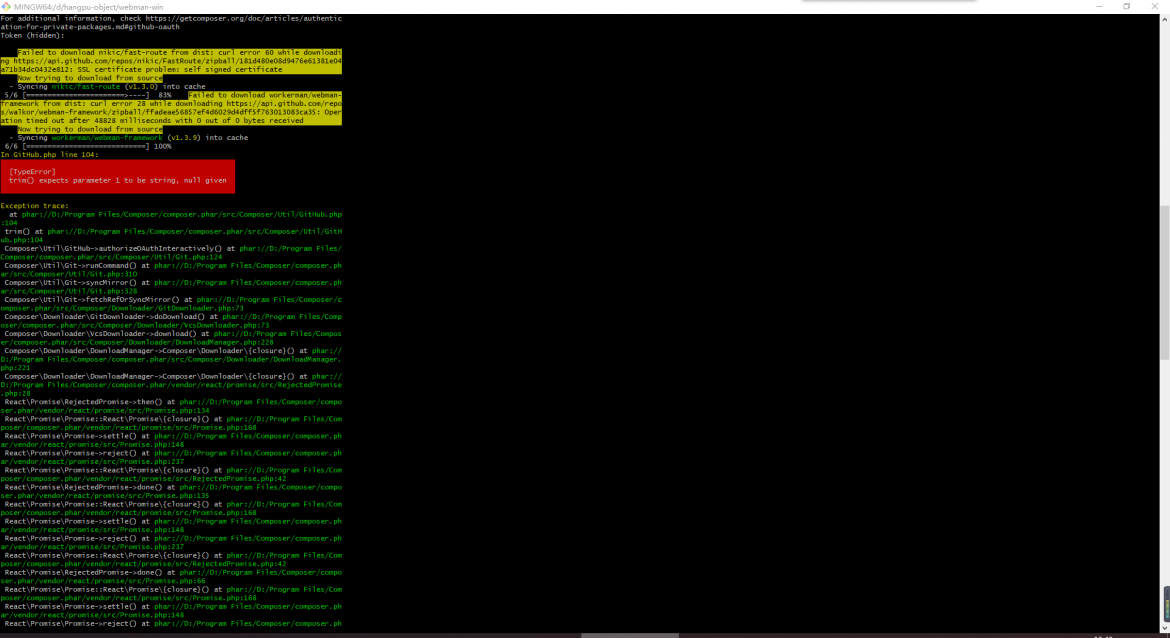Click the 'Token (hidden):' prompt line
Image resolution: width=1170 pixels, height=638 pixels.
[32, 35]
